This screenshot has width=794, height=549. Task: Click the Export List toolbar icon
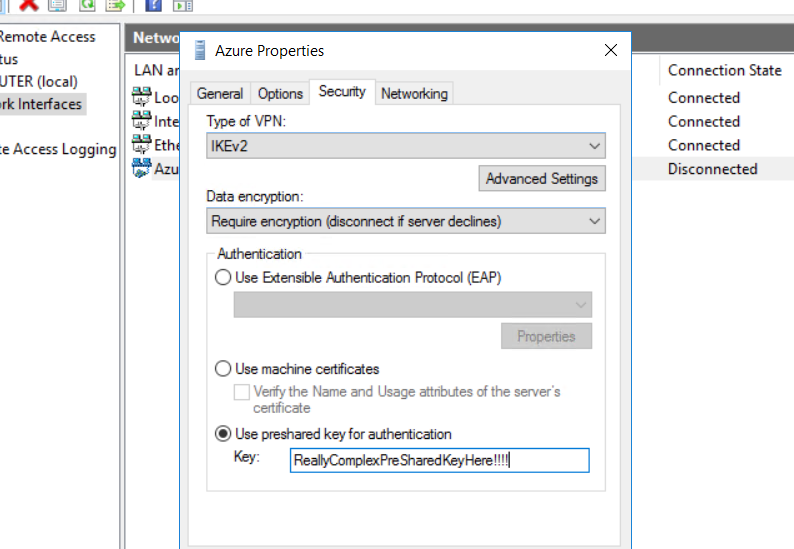click(115, 4)
